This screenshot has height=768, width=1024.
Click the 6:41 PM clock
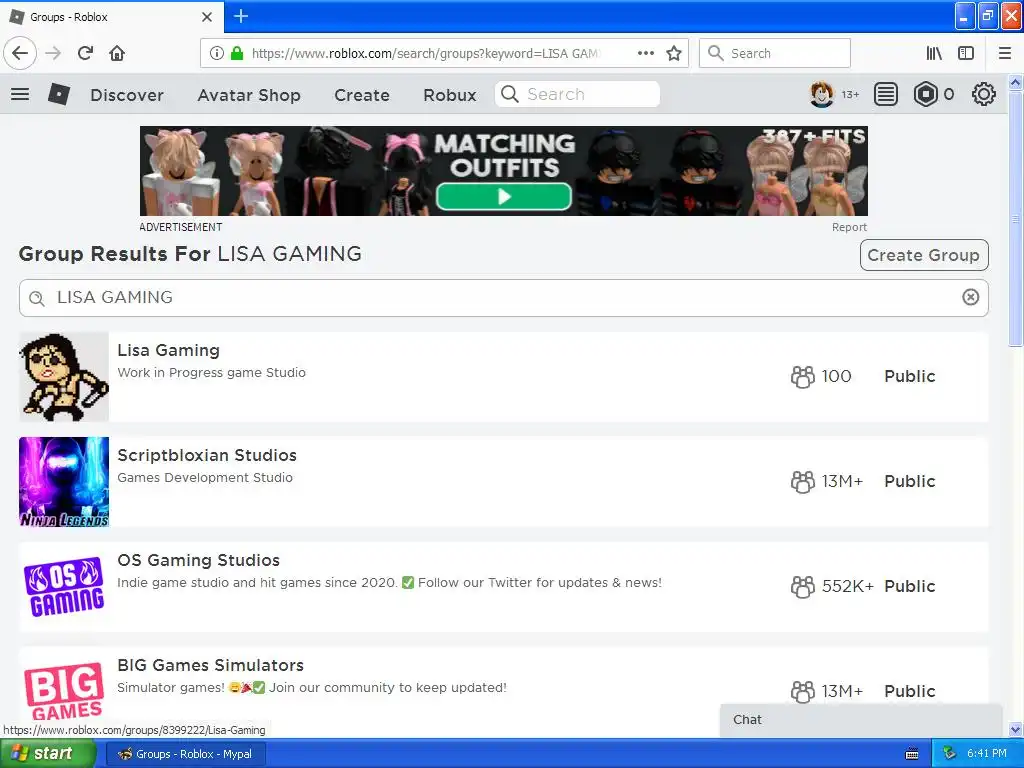(x=987, y=754)
